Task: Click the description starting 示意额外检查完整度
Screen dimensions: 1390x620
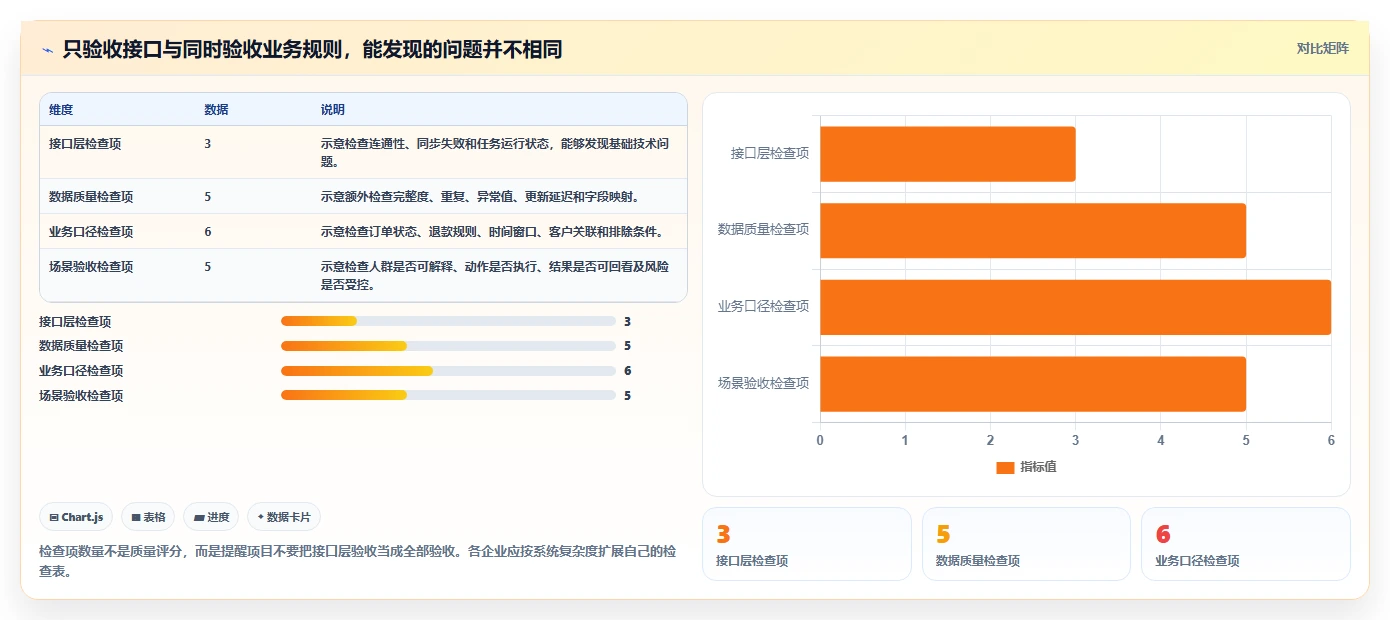Action: 480,197
